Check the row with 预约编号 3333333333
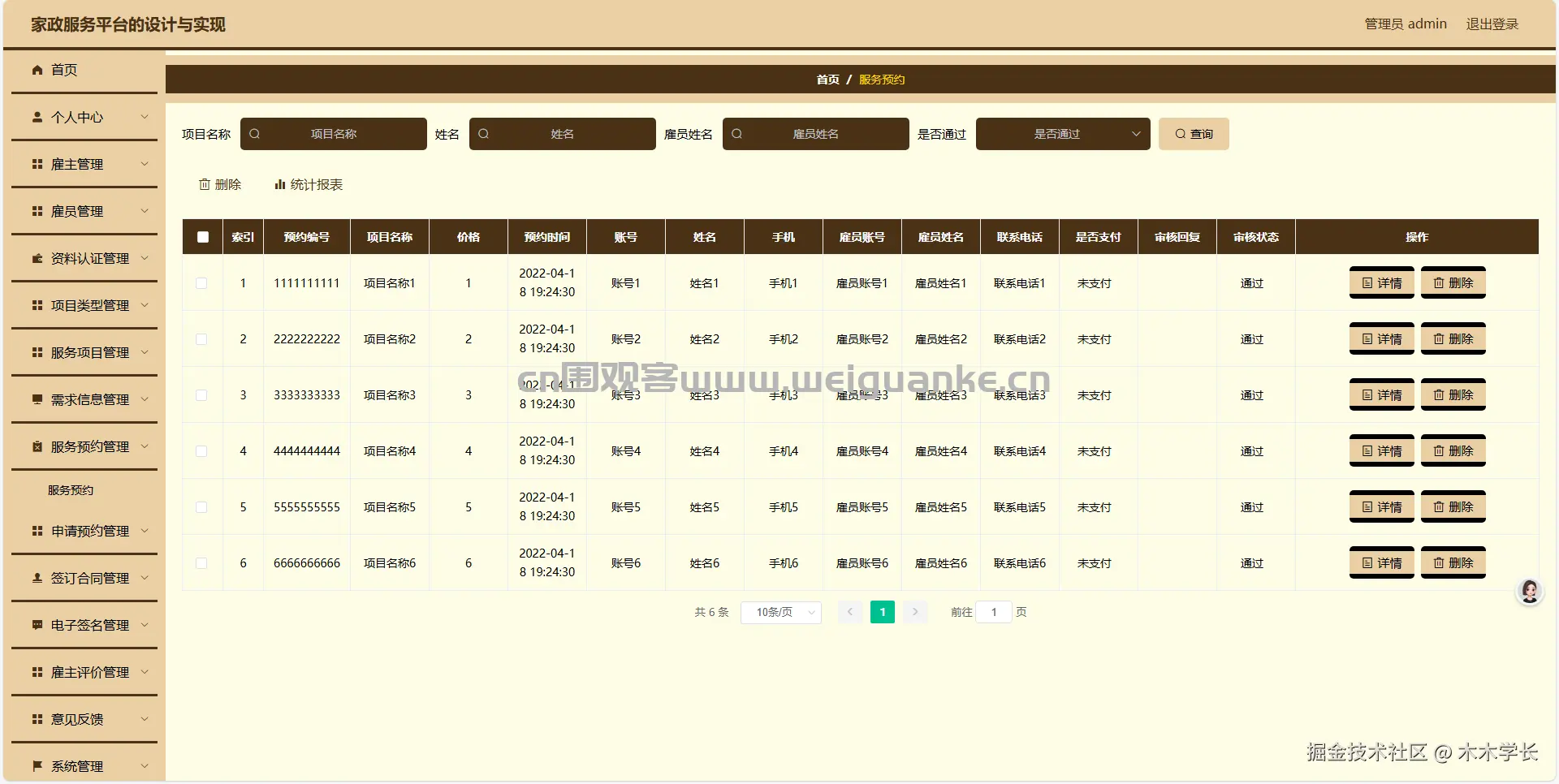This screenshot has height=784, width=1559. (201, 395)
